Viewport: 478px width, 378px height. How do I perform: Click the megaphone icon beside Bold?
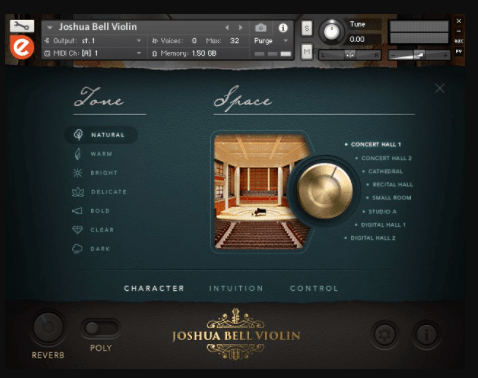click(77, 211)
